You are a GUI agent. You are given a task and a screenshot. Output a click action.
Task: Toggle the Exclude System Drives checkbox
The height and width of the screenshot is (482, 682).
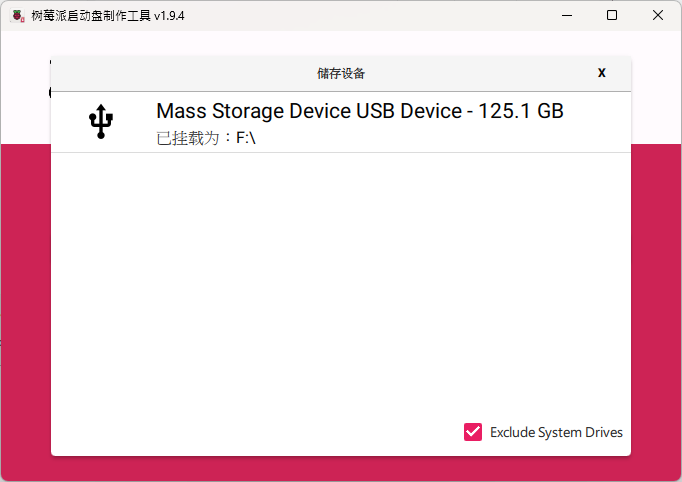point(473,432)
